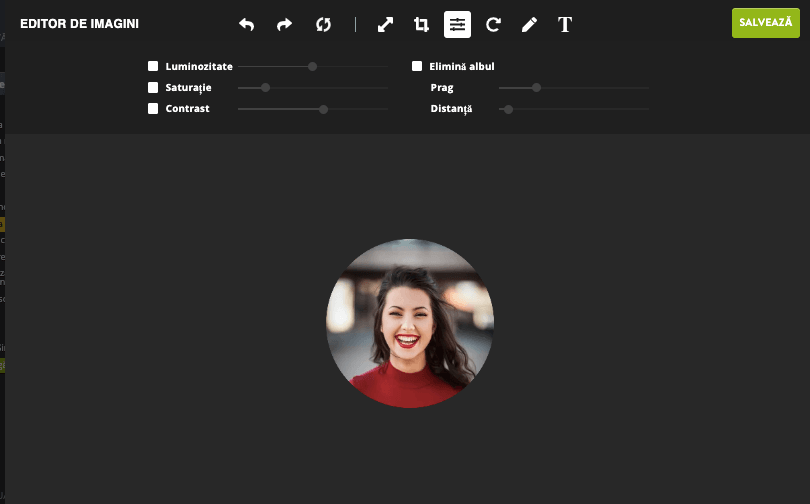Click the Distanță label
This screenshot has height=504, width=810.
pos(451,109)
